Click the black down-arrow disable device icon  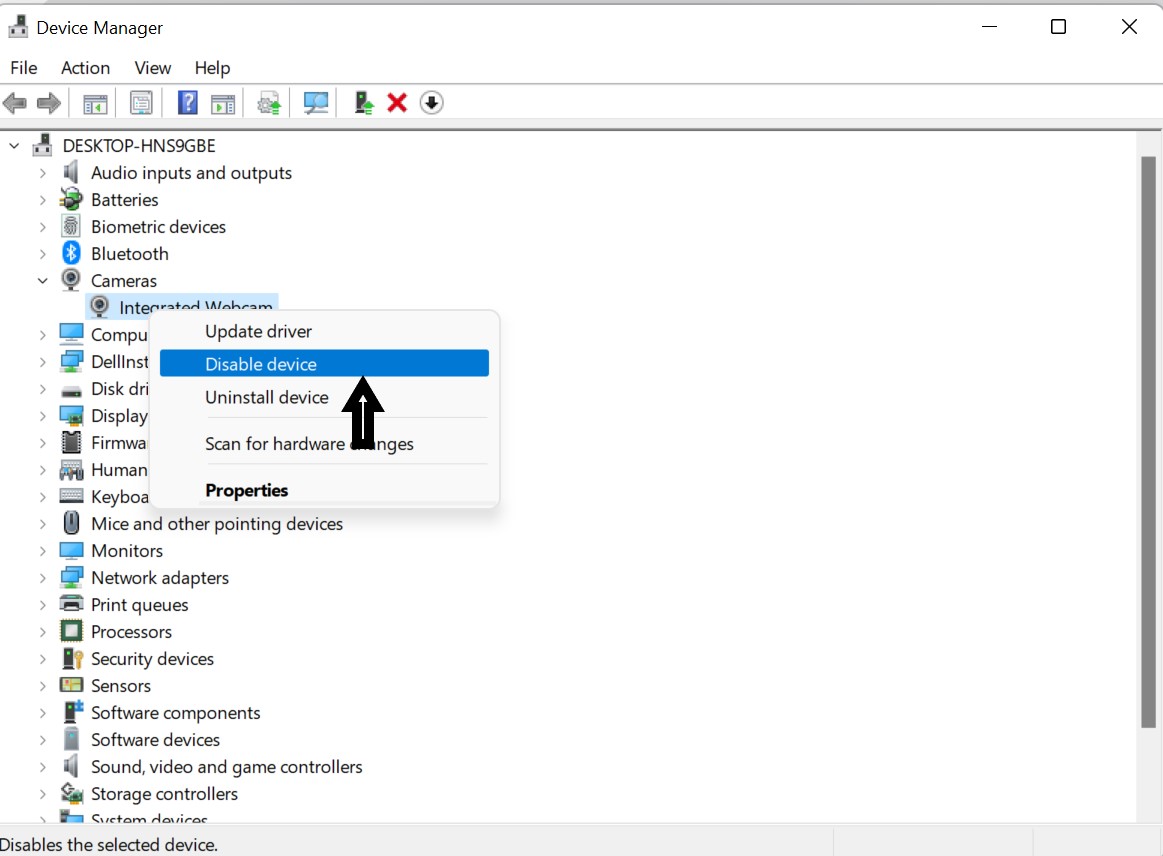pyautogui.click(x=431, y=103)
